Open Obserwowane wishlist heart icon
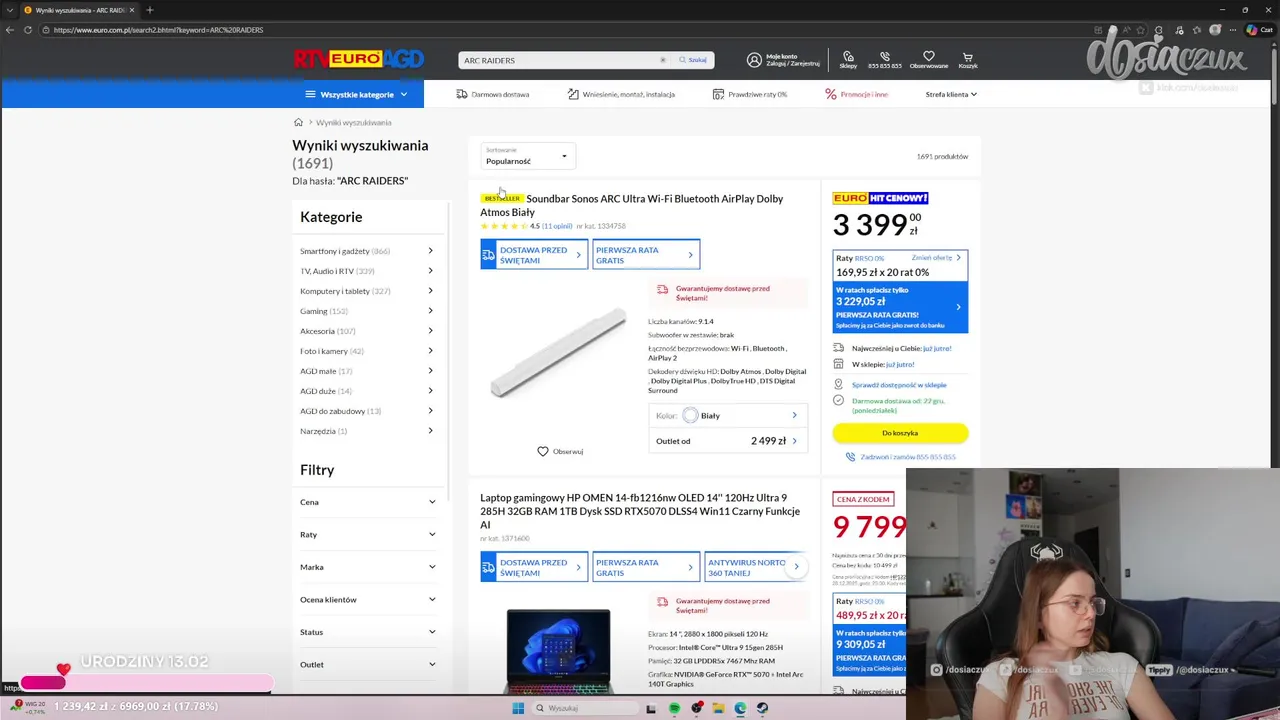The width and height of the screenshot is (1280, 720). (x=928, y=57)
